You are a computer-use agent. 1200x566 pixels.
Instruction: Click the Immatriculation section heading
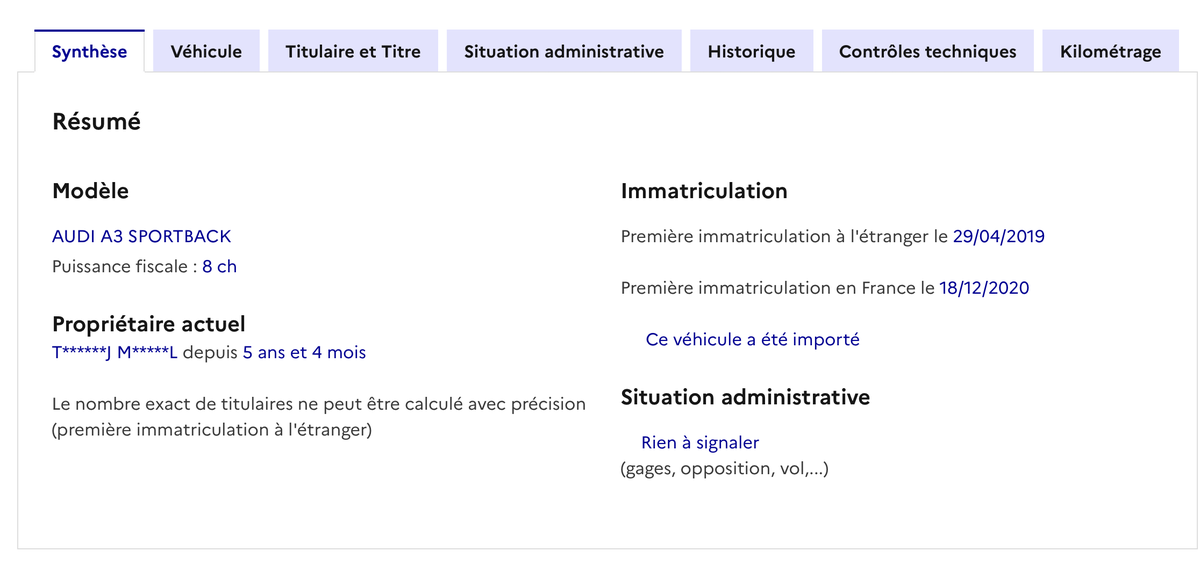pyautogui.click(x=704, y=191)
